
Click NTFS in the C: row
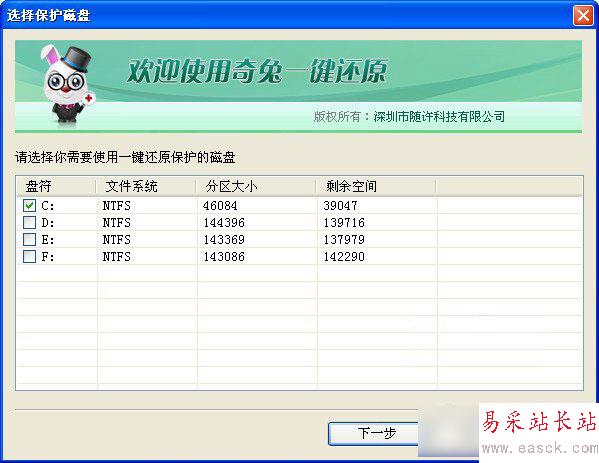117,206
